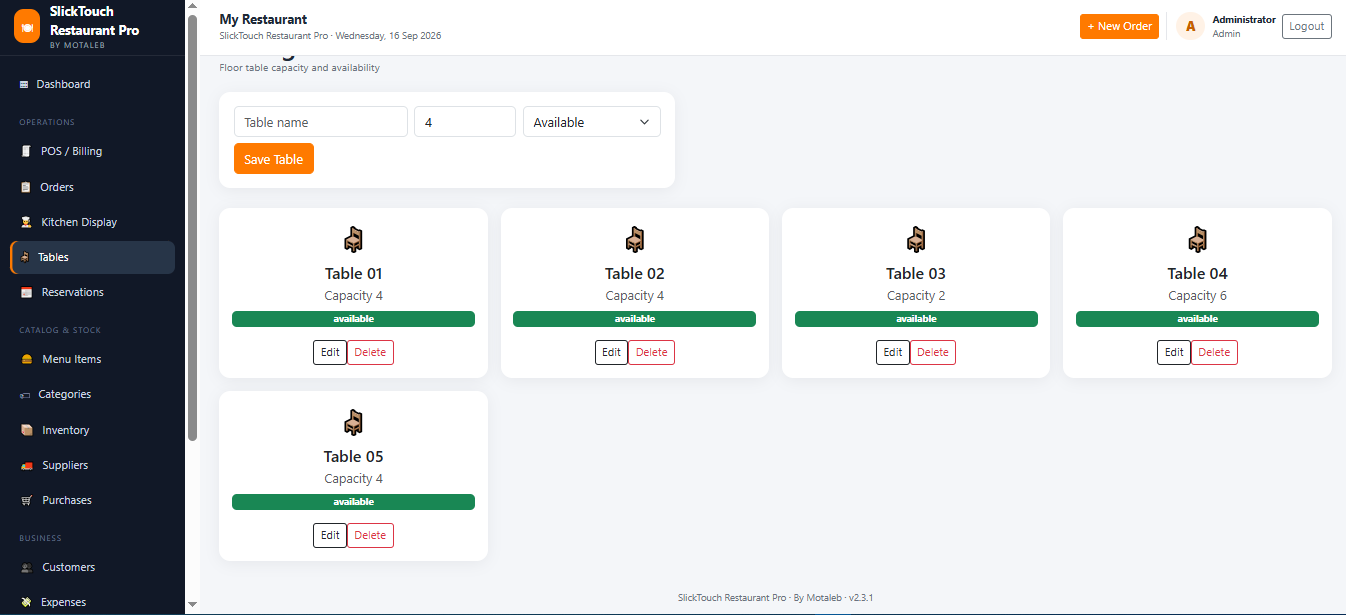
Task: Click the 'Table 02' heading
Action: [x=635, y=273]
